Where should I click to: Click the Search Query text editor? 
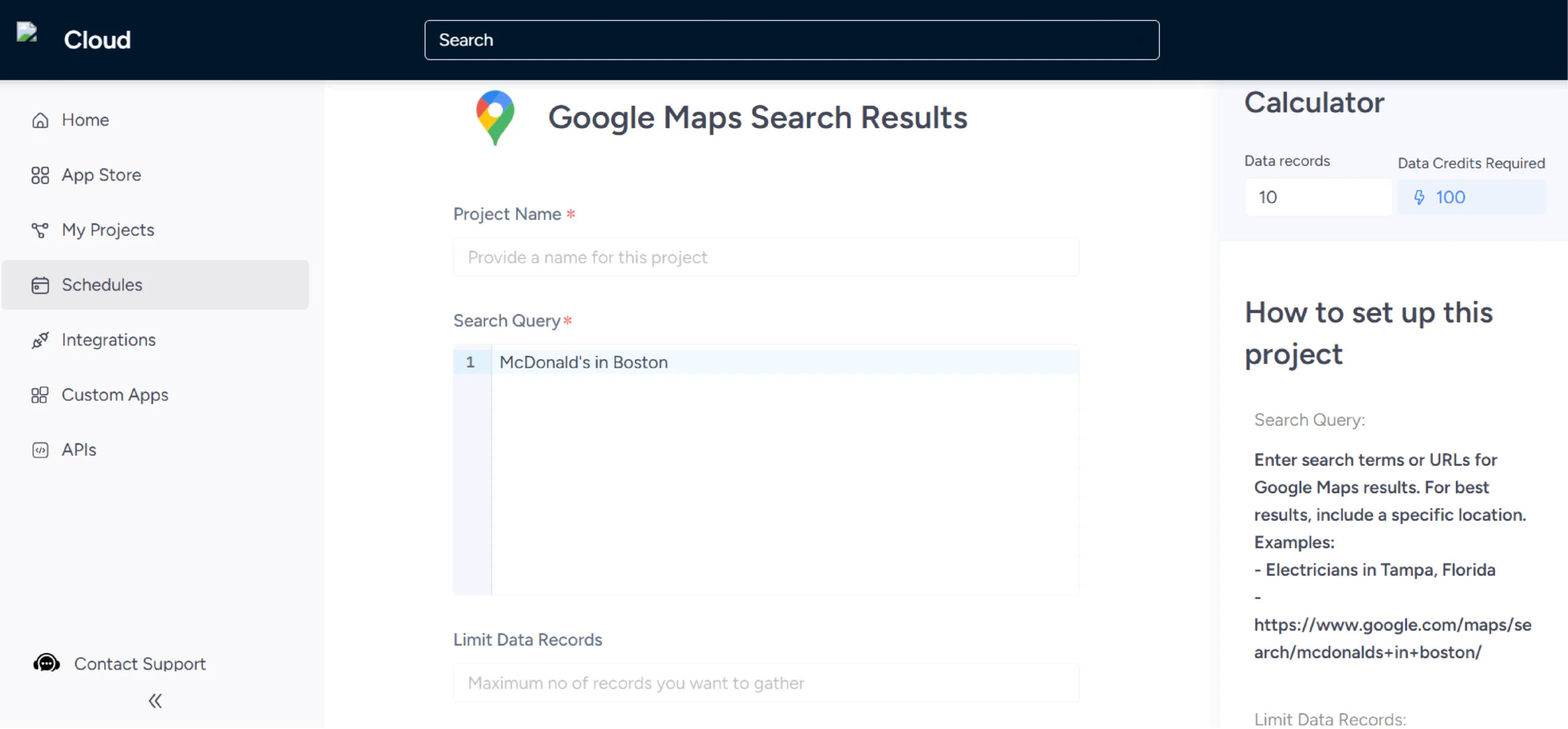coord(766,470)
